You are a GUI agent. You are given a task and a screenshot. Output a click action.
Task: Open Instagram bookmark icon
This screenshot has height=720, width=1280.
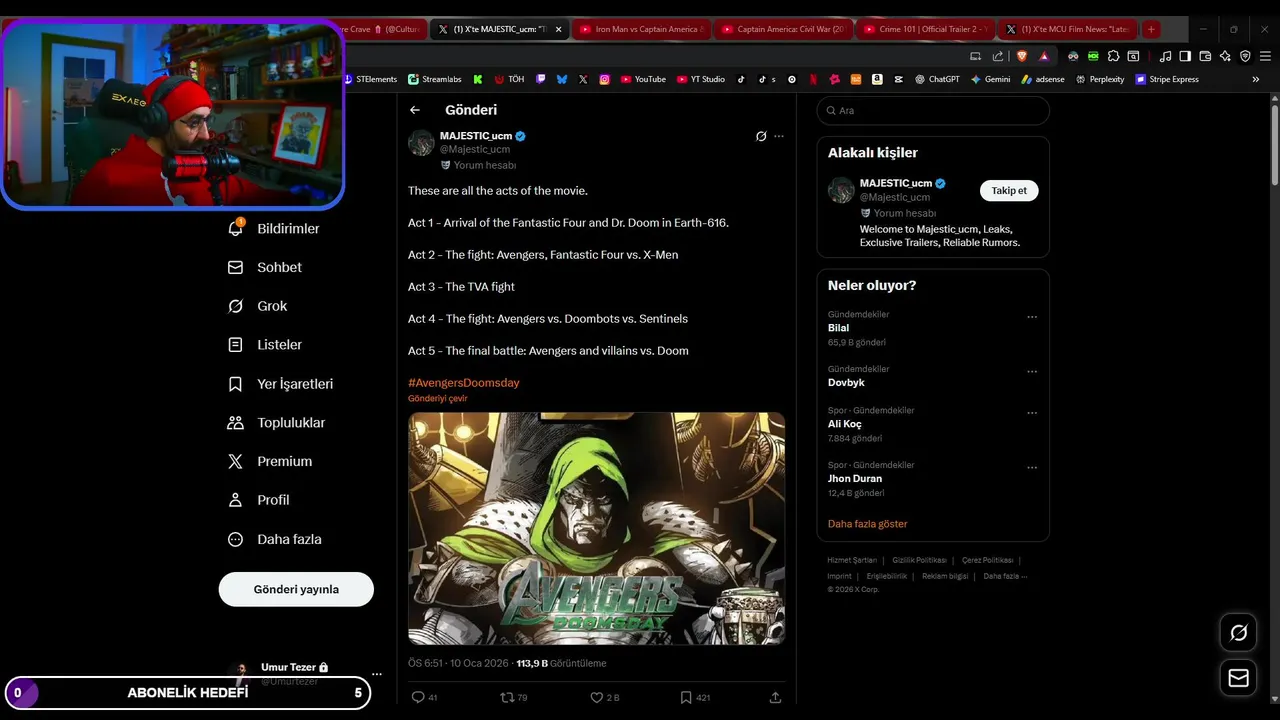coord(604,79)
